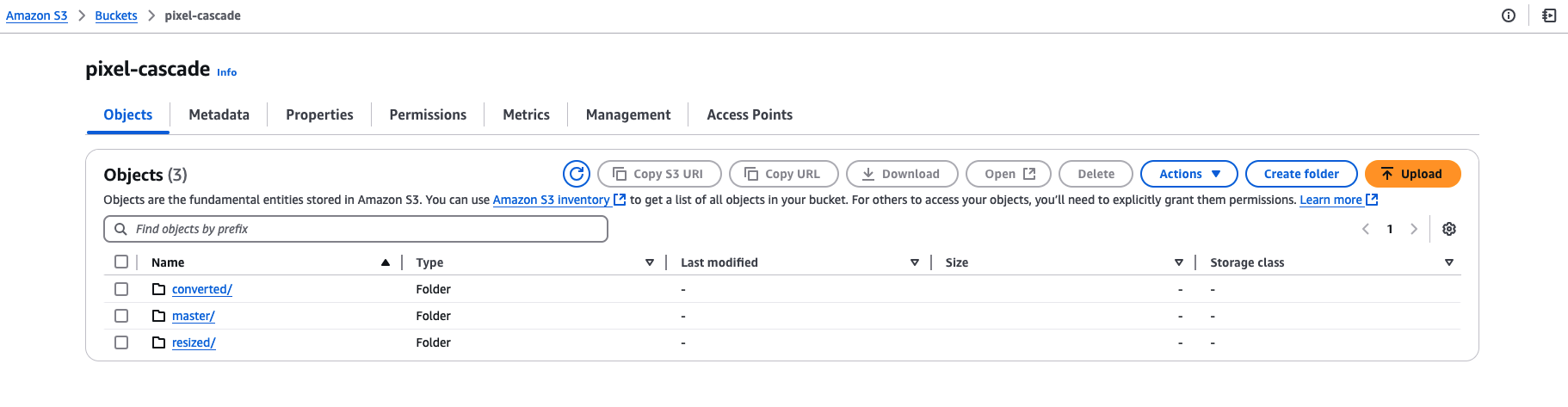Select all objects with header checkbox
1568x407 pixels.
(121, 262)
